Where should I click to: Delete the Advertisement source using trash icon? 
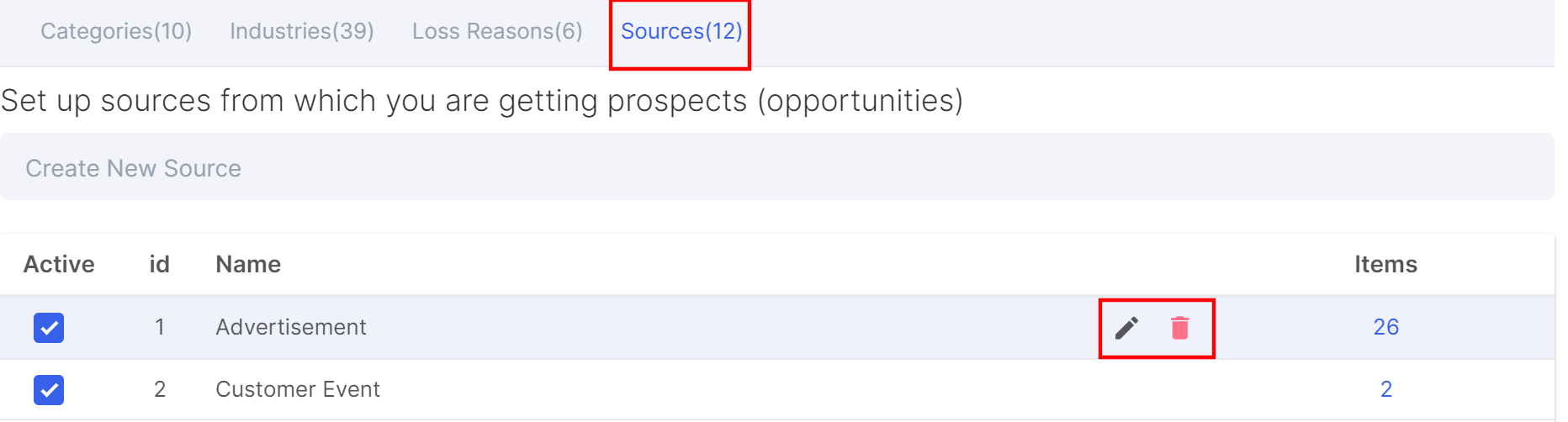[x=1180, y=328]
